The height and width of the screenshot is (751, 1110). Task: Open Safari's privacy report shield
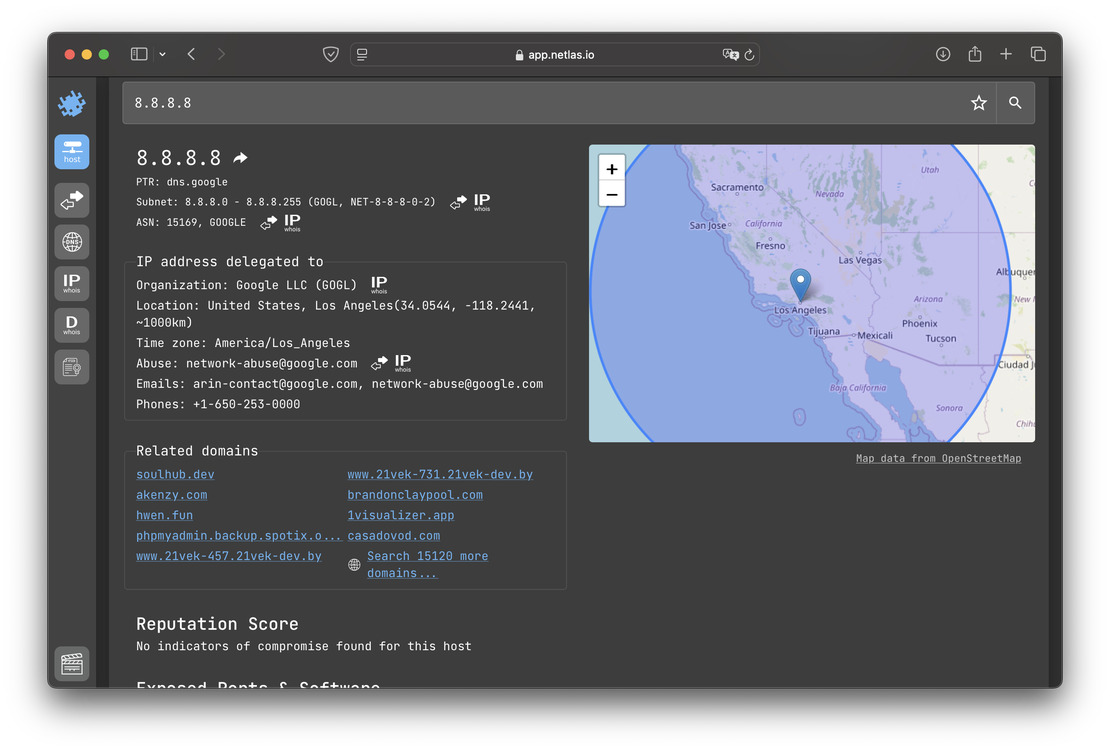pyautogui.click(x=330, y=54)
